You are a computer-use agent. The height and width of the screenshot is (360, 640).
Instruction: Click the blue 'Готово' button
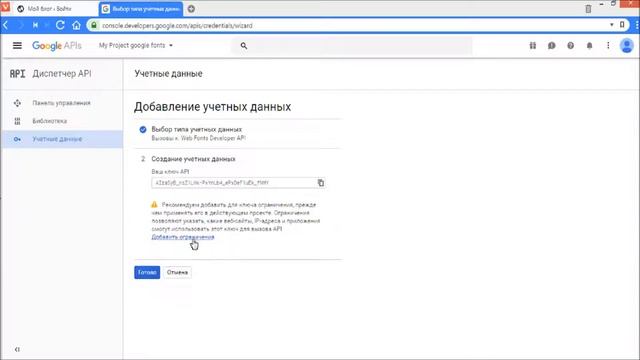point(147,272)
